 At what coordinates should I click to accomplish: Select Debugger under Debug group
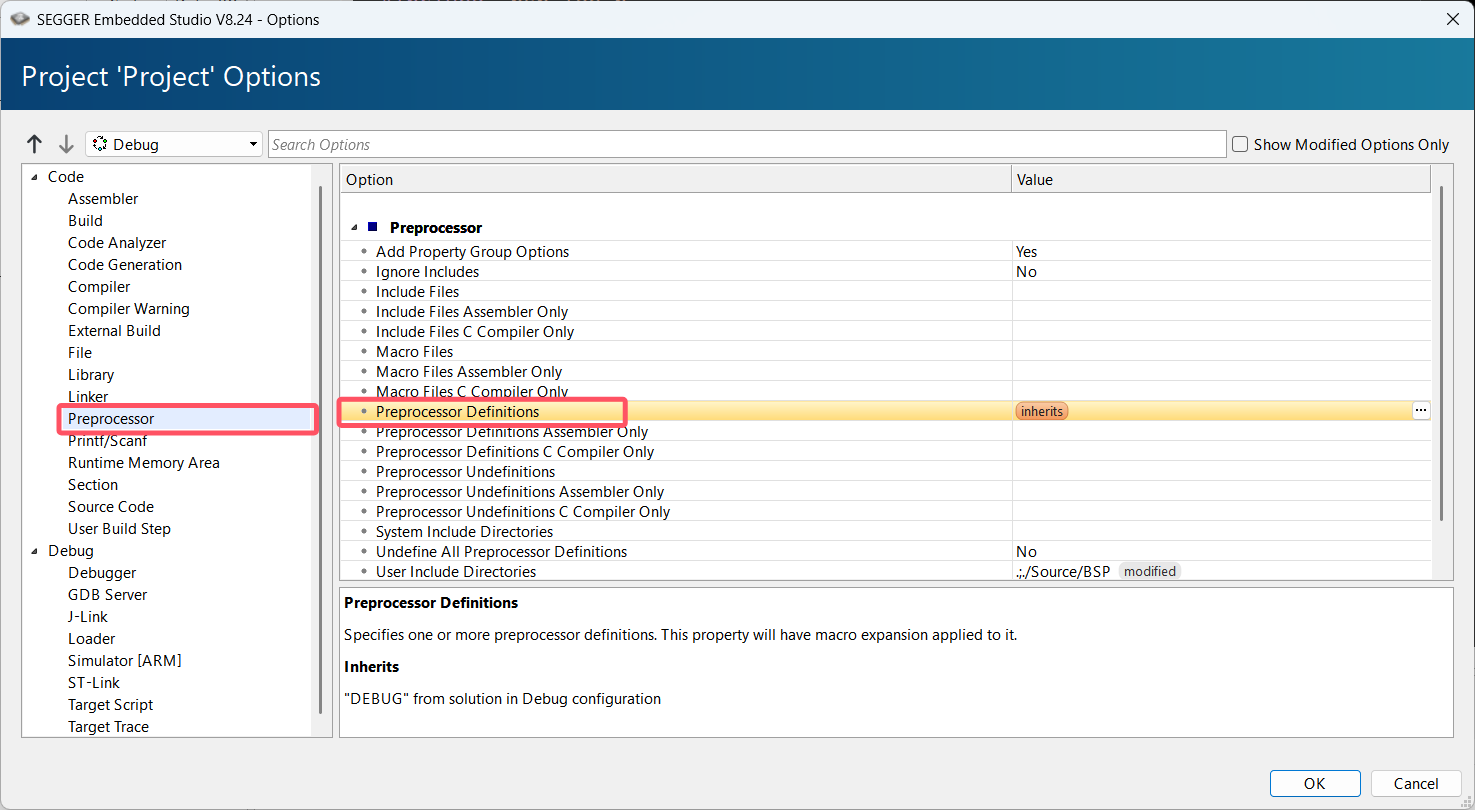click(102, 573)
